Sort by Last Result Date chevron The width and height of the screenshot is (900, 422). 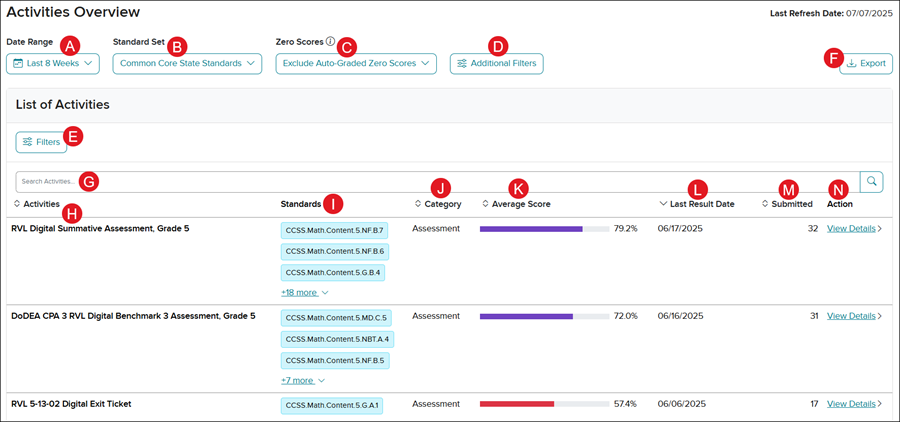pyautogui.click(x=663, y=204)
